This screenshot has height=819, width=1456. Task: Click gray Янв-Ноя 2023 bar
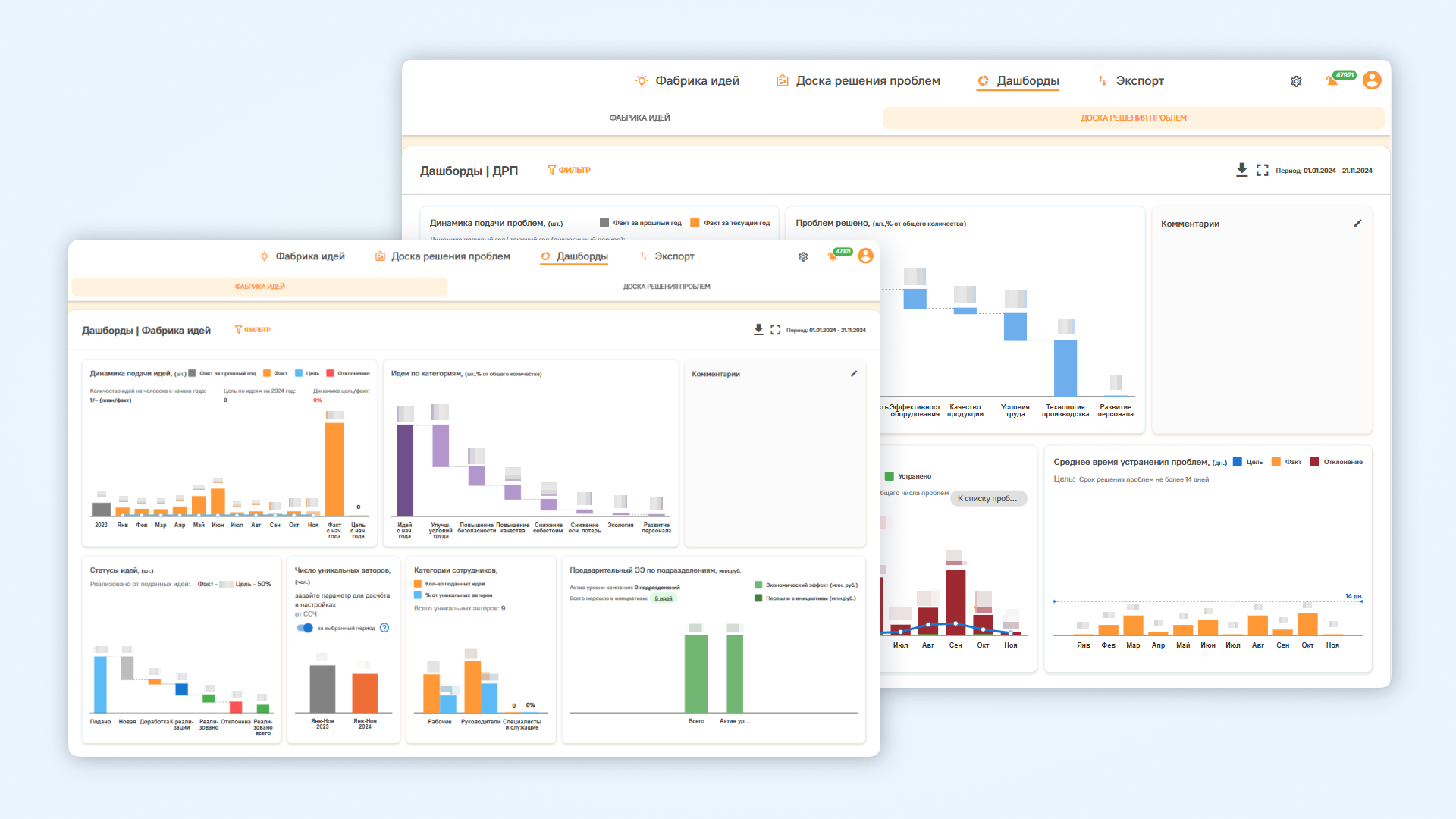322,689
